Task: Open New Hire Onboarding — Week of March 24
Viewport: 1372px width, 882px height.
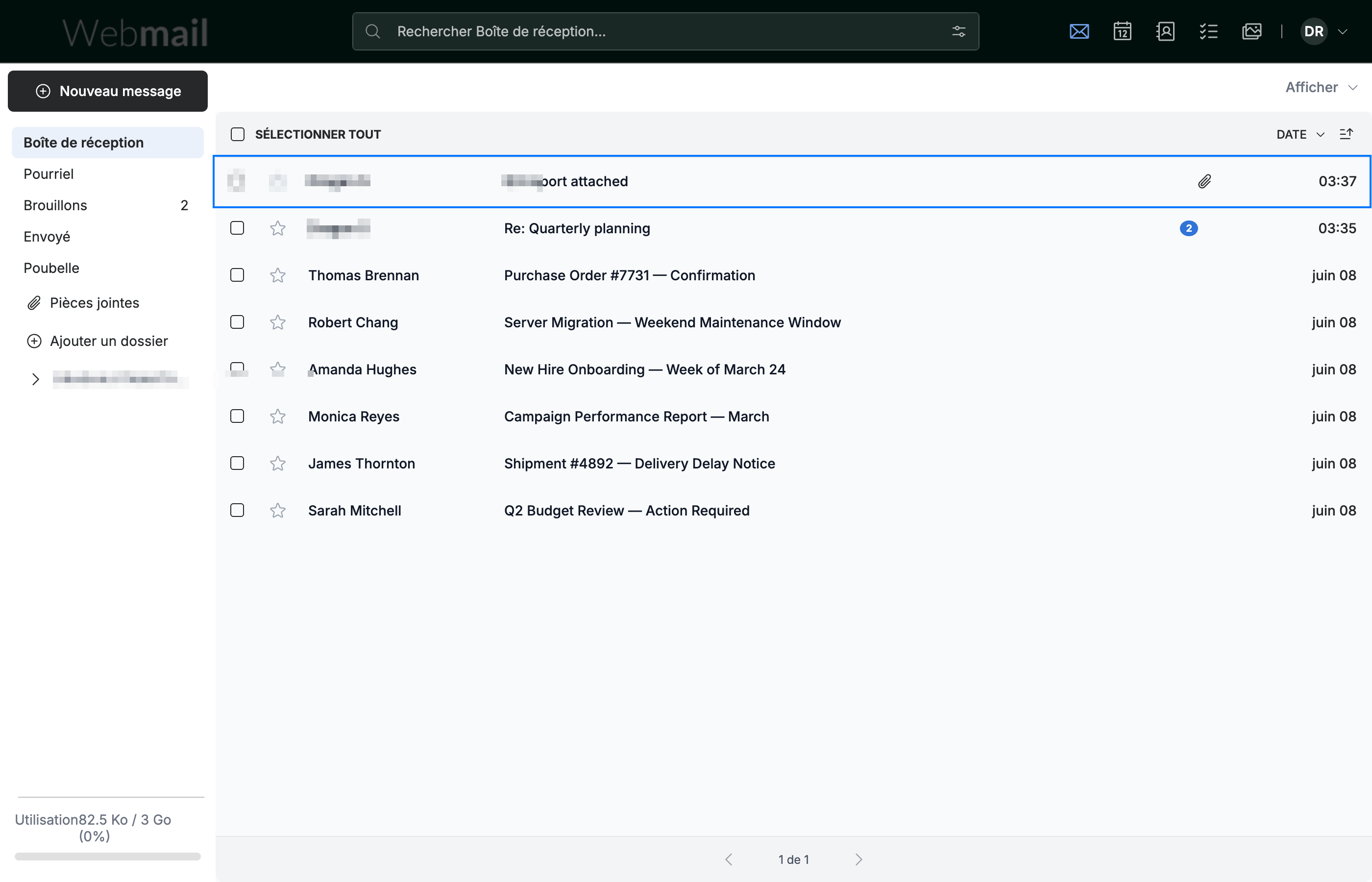Action: tap(644, 369)
